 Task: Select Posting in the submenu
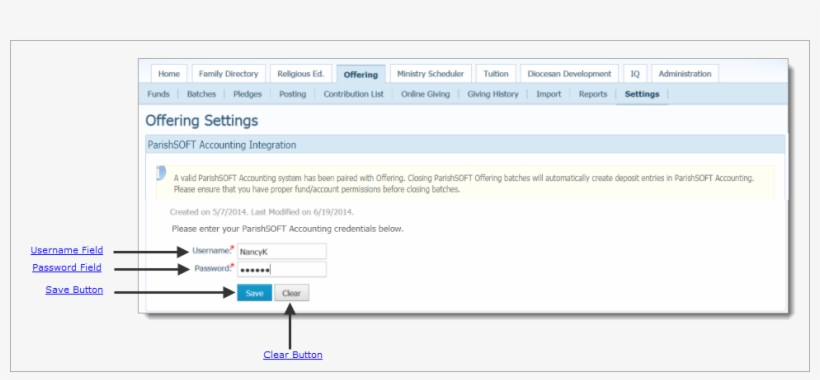tap(292, 94)
